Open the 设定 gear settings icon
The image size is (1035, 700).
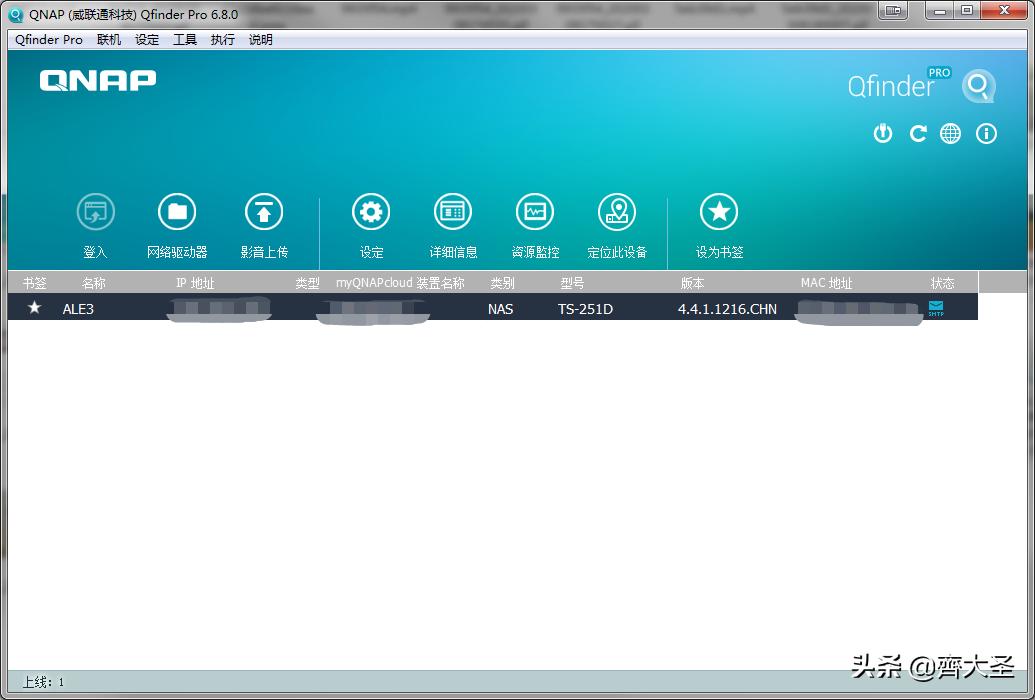(371, 212)
